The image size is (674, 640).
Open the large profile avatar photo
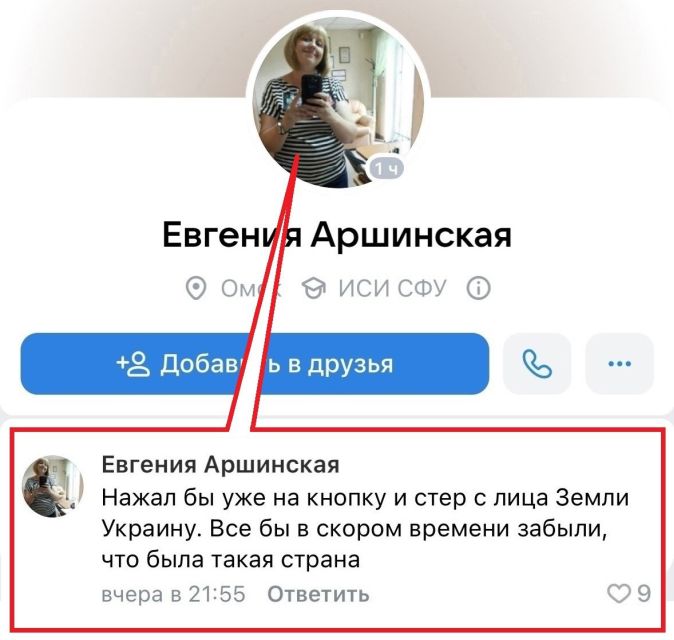(338, 102)
